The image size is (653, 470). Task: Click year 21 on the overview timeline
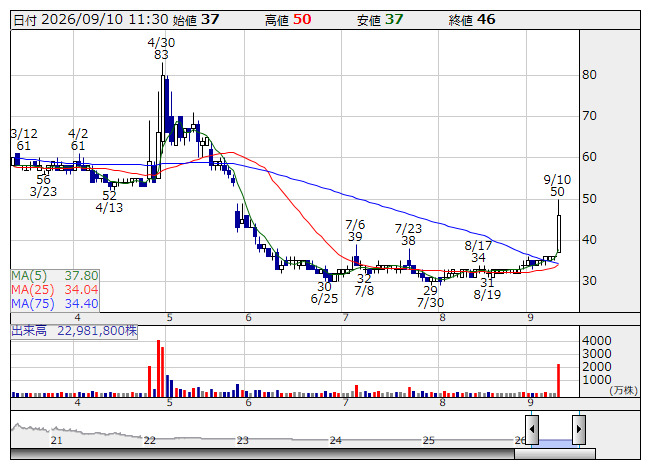coord(56,440)
